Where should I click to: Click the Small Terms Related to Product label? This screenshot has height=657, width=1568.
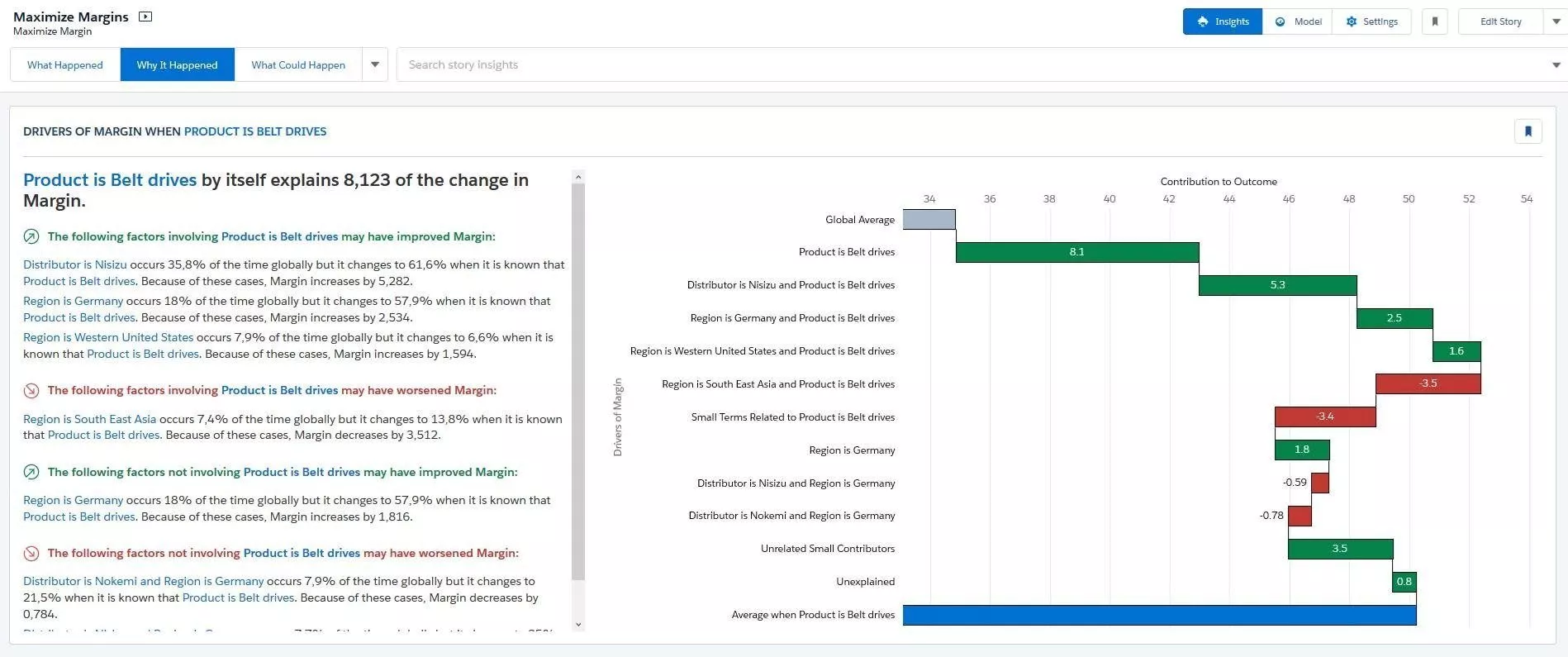tap(793, 417)
